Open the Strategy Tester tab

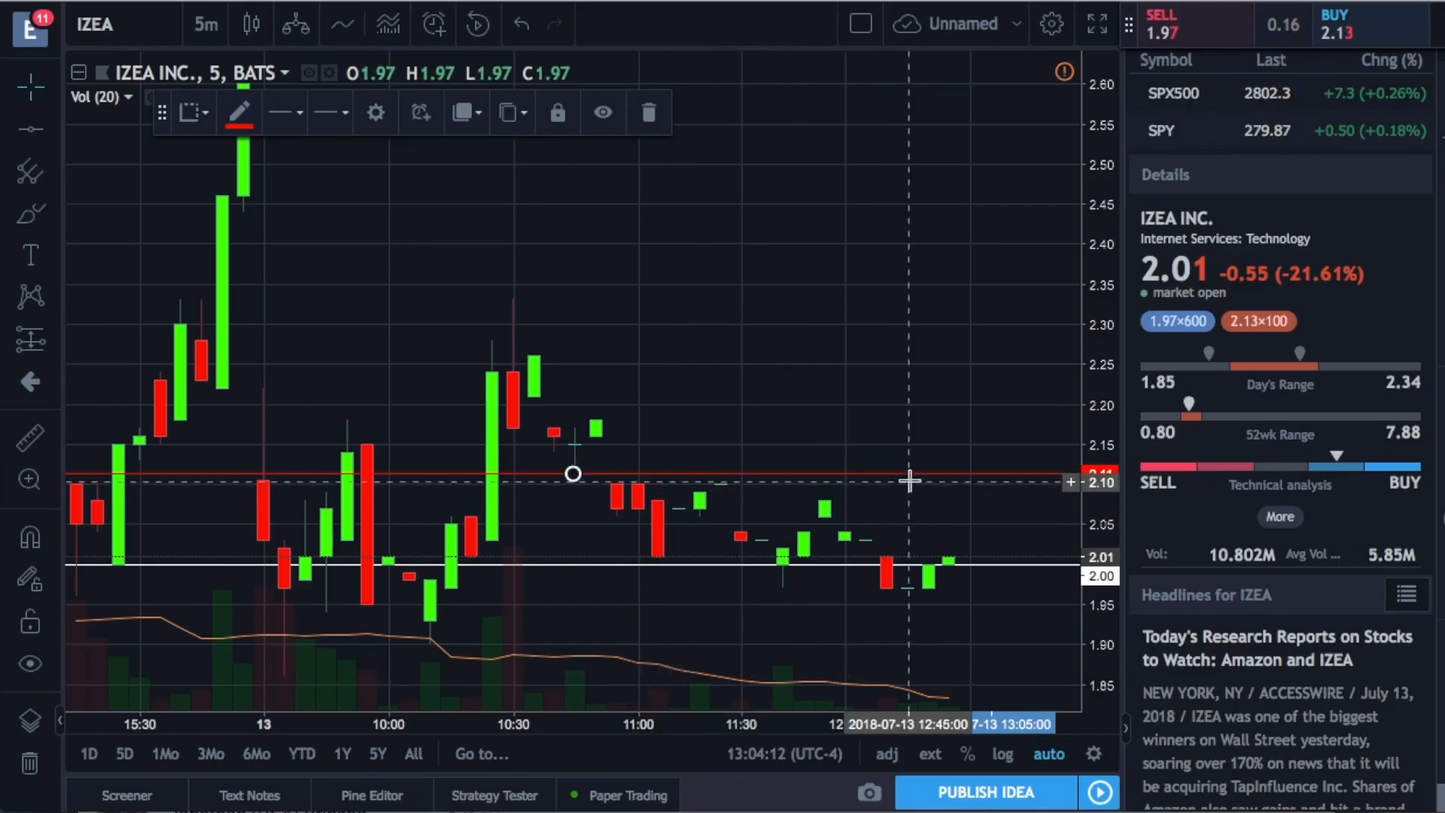click(x=494, y=795)
